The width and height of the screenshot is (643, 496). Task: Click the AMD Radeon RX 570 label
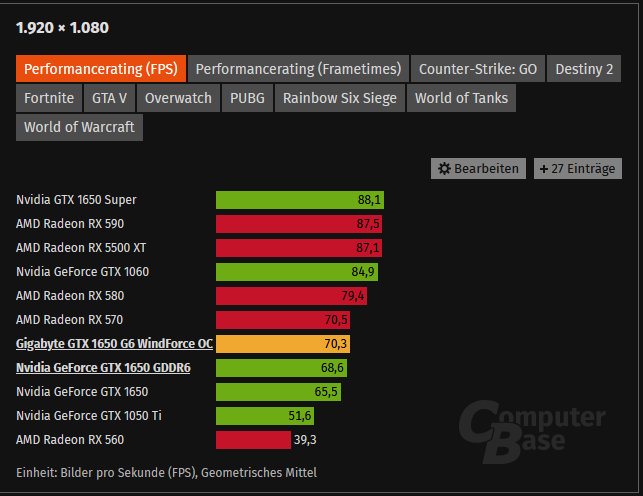70,320
